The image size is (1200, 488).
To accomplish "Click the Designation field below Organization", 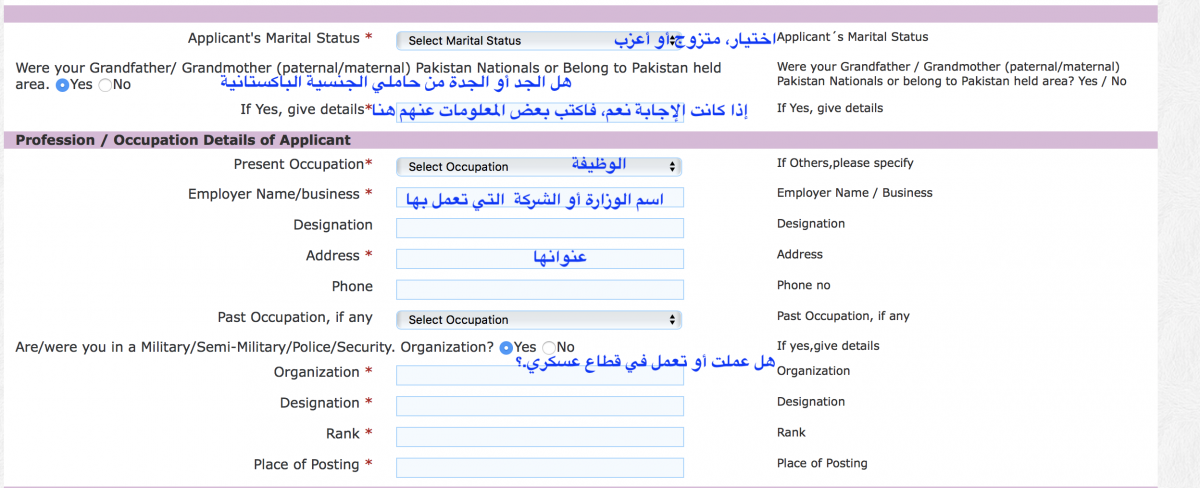I will coord(539,406).
